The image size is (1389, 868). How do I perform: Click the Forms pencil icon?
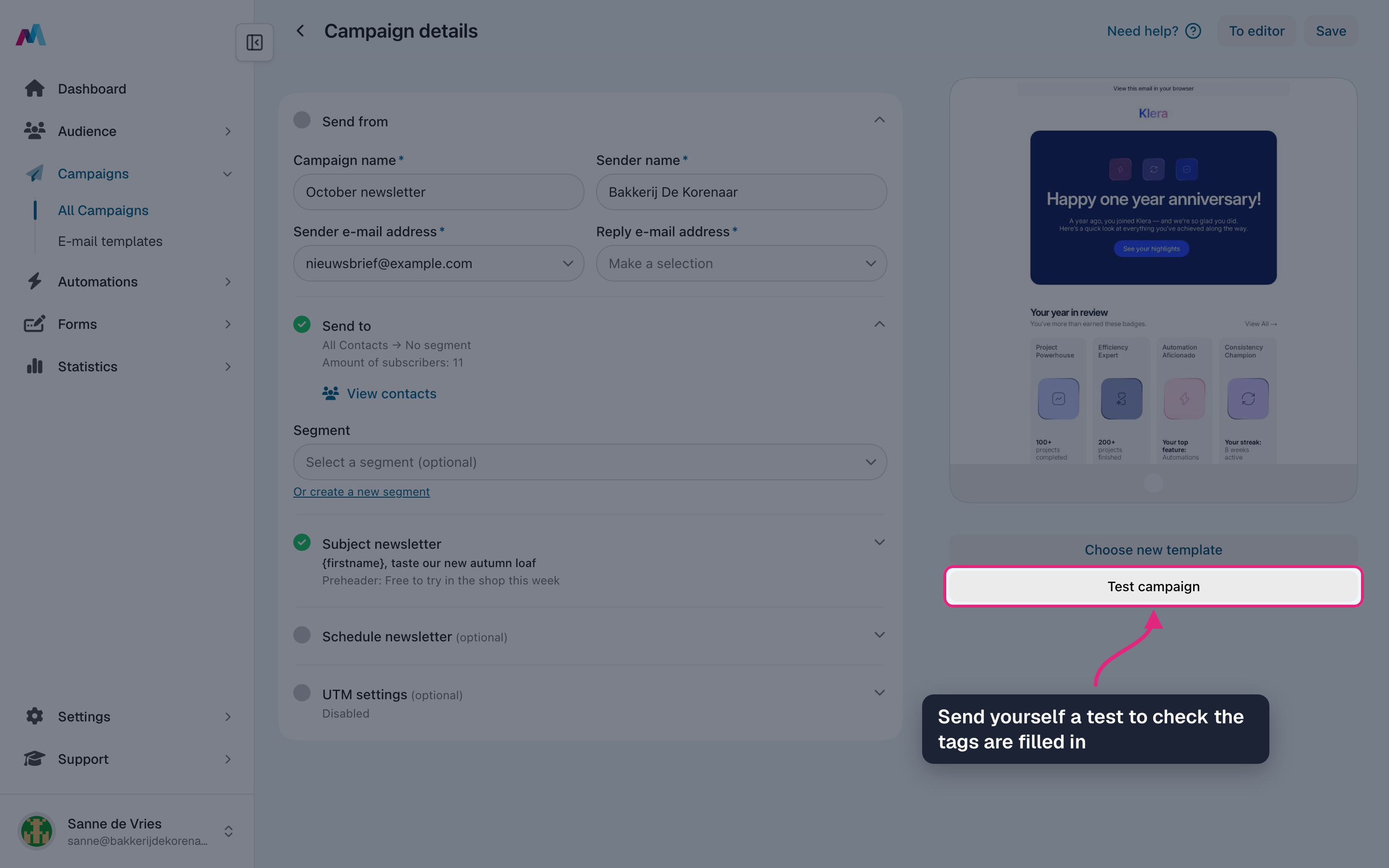pos(34,324)
